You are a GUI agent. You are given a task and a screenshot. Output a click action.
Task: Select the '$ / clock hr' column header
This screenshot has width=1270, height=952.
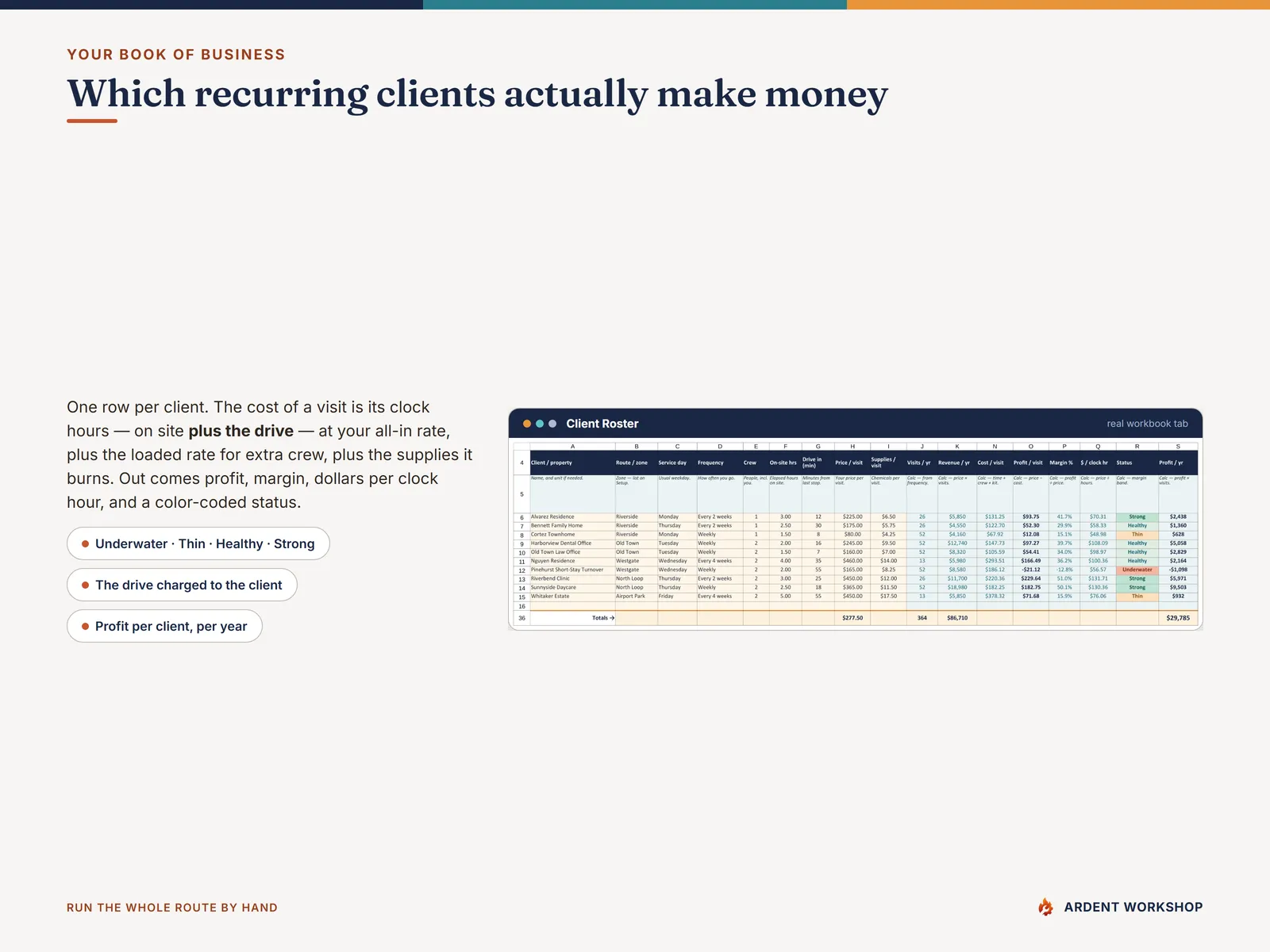coord(1096,463)
